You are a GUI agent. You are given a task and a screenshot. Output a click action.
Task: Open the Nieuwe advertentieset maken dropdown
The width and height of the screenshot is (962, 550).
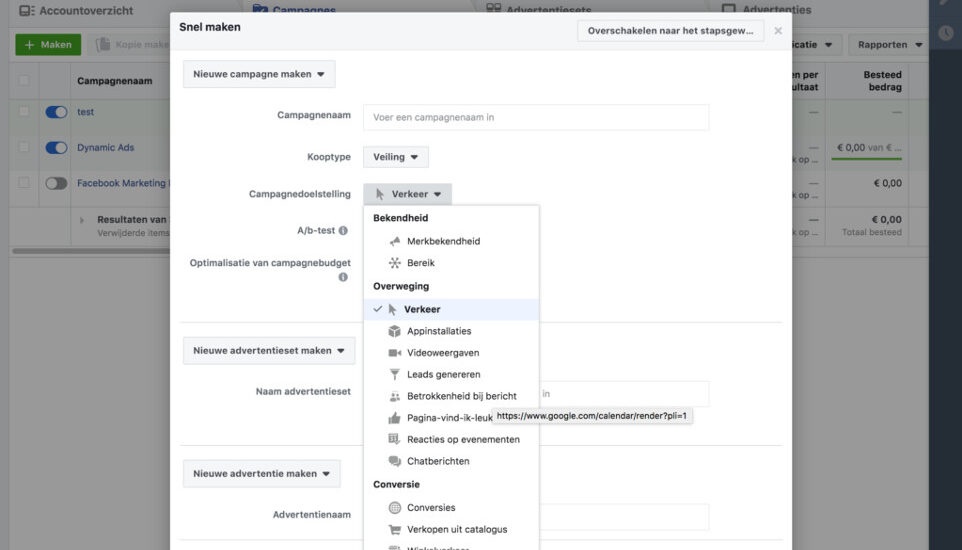[269, 351]
